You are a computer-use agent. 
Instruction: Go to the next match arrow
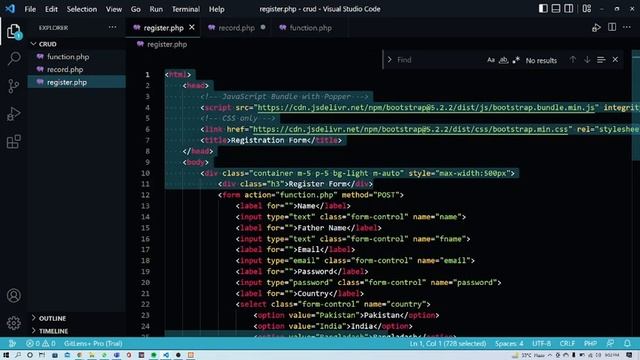(x=587, y=60)
